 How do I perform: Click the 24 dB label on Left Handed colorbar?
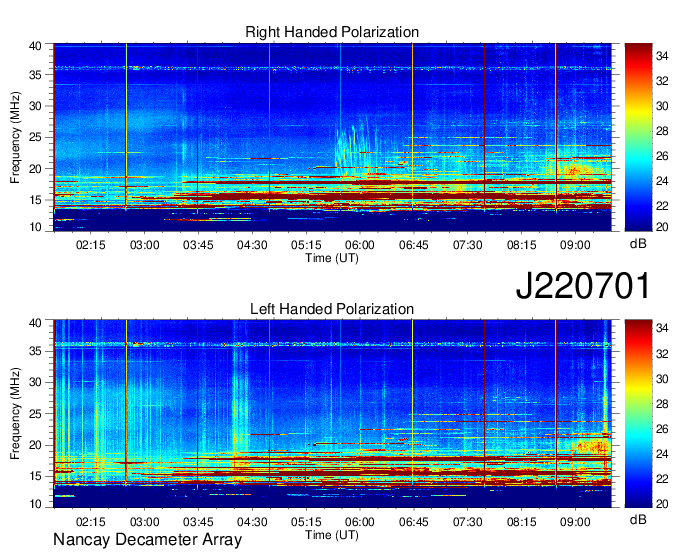pyautogui.click(x=662, y=454)
